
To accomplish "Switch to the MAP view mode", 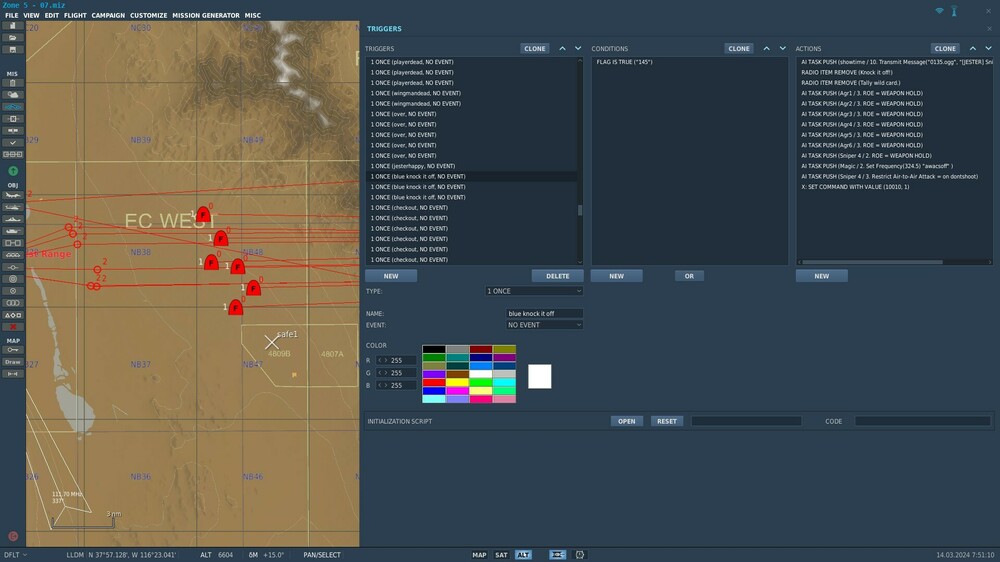I will pos(479,554).
